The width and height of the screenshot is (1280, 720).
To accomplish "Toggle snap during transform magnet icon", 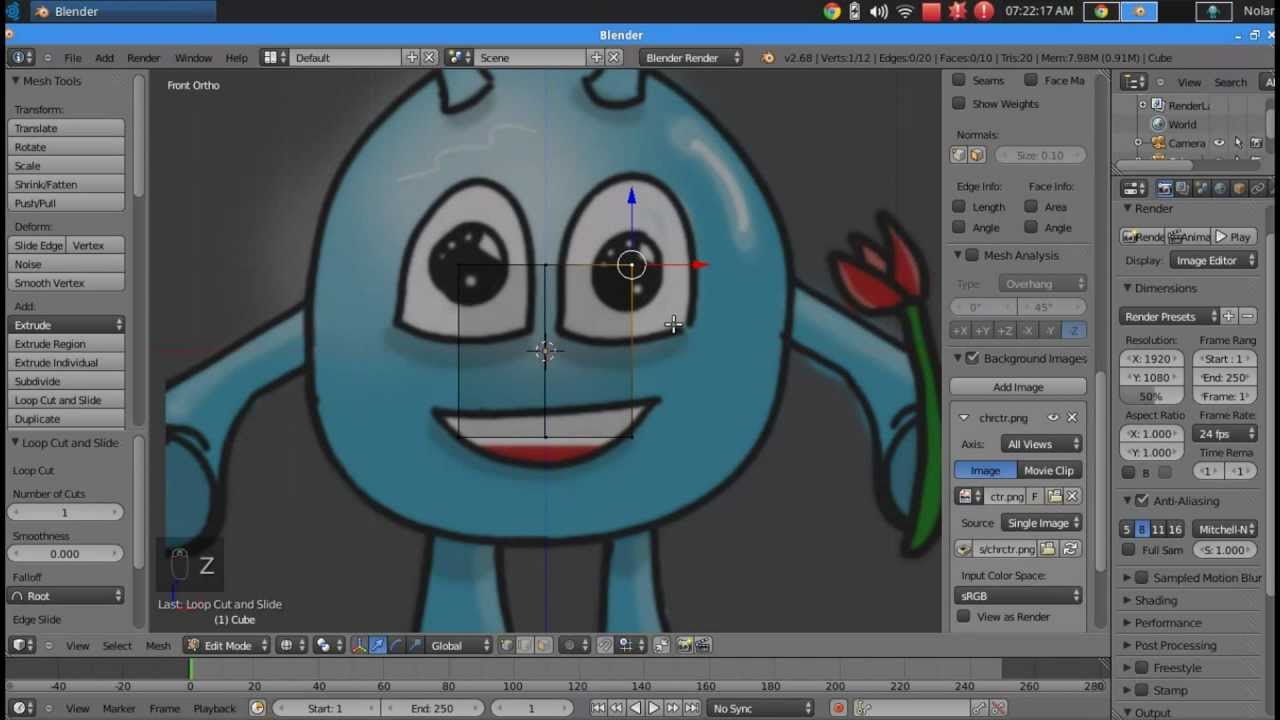I will (605, 645).
